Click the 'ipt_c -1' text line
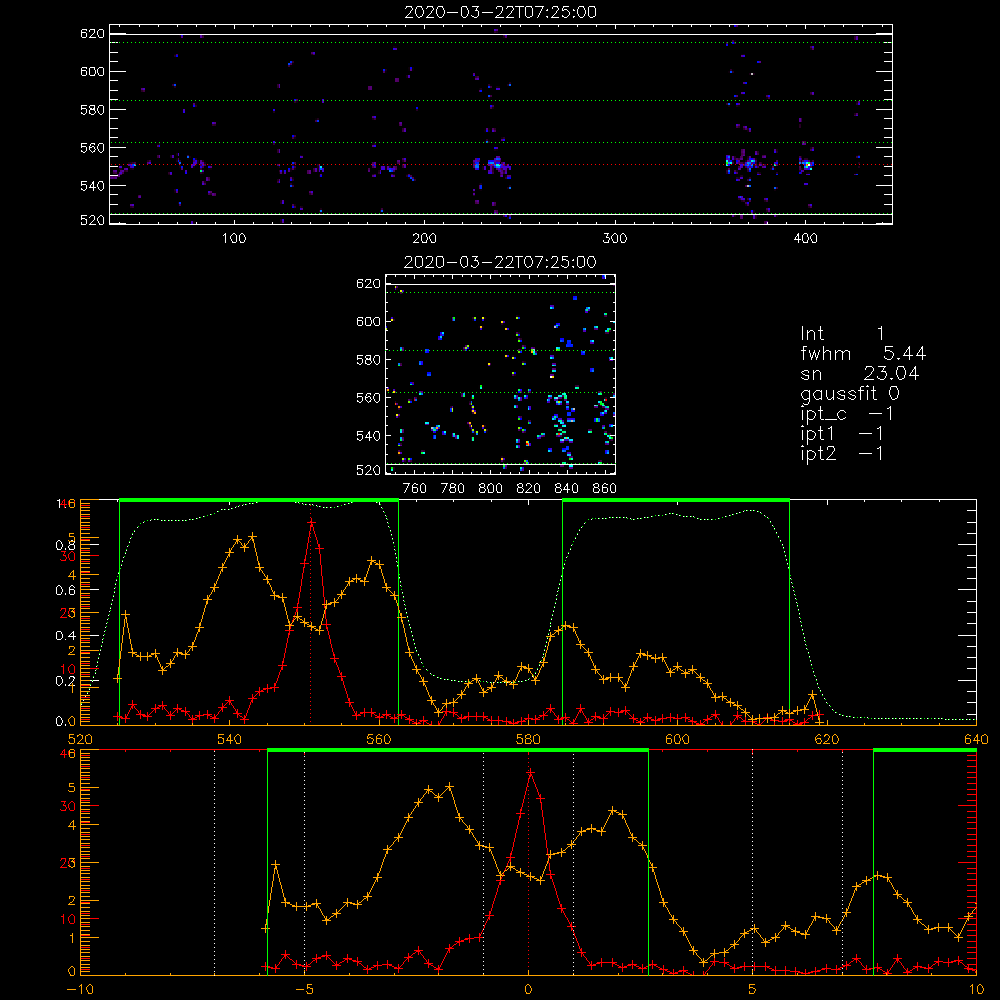The image size is (1000, 1000). 847,414
